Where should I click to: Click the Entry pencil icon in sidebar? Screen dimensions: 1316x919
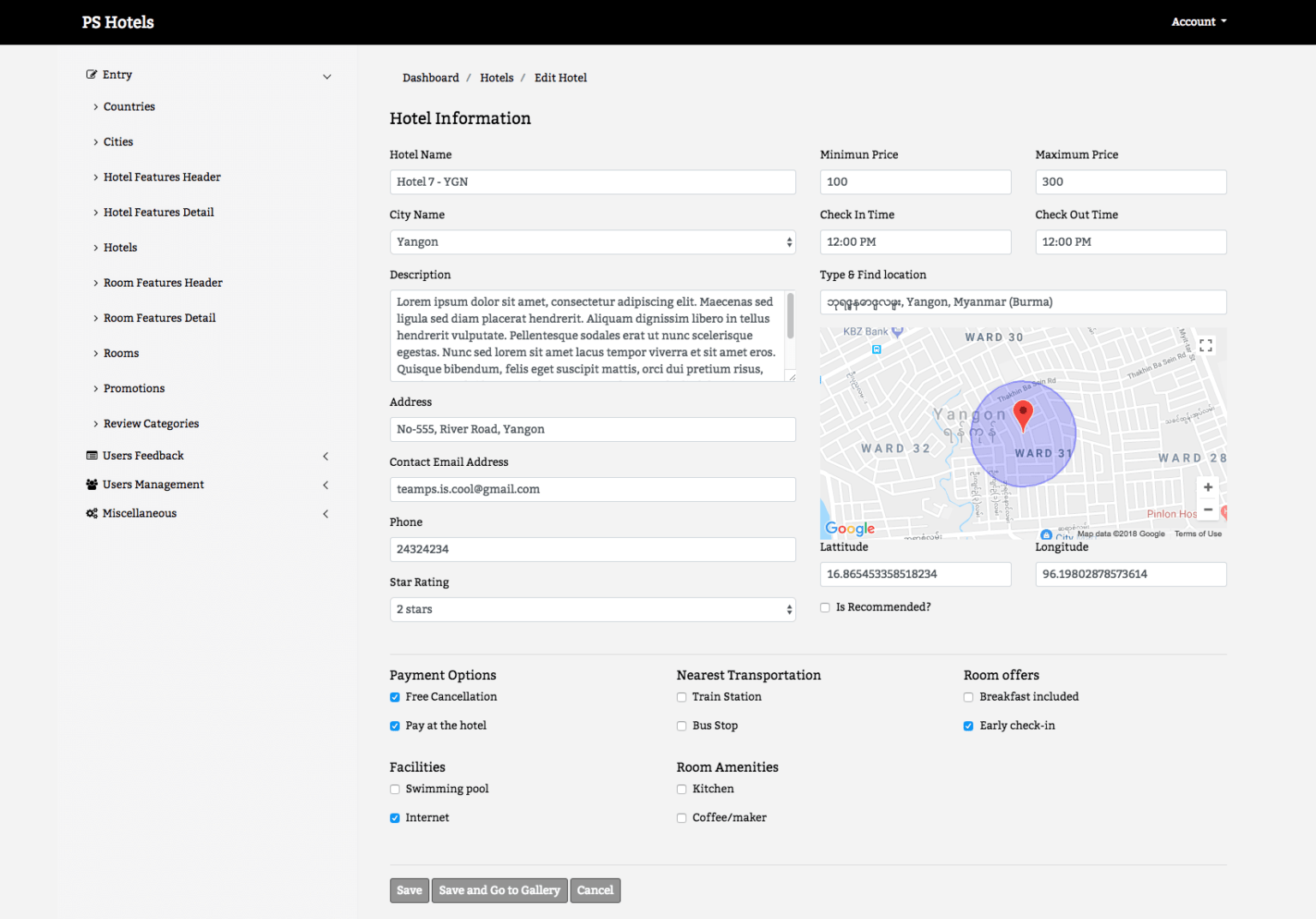click(x=92, y=75)
